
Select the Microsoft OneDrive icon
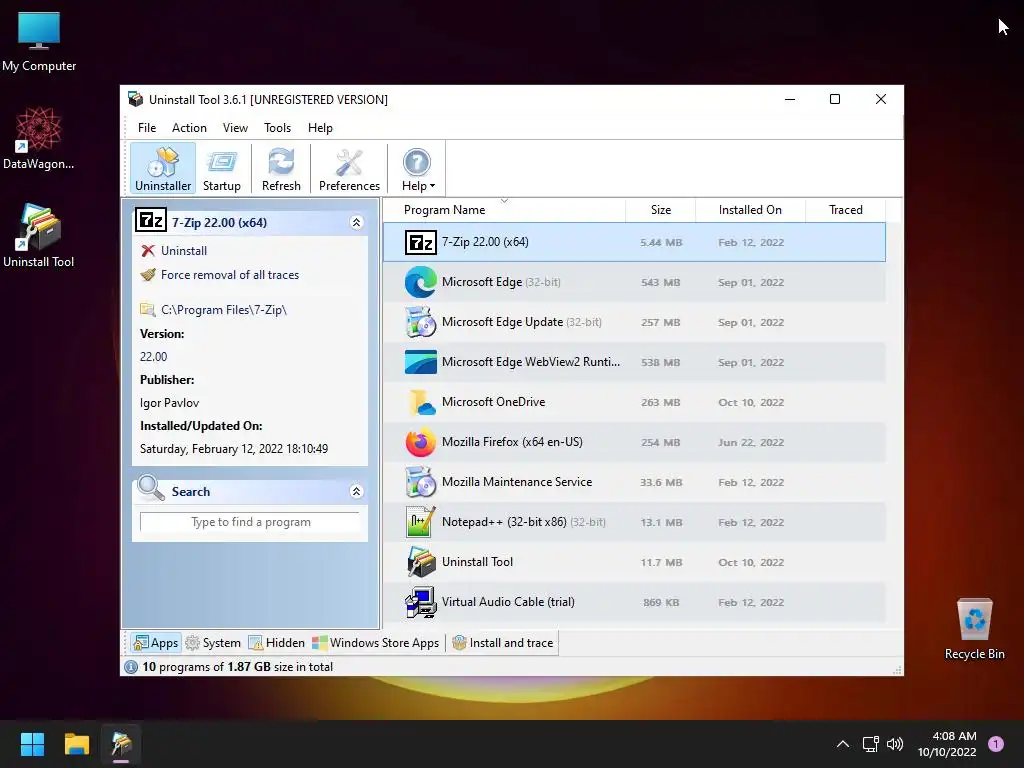pyautogui.click(x=421, y=402)
